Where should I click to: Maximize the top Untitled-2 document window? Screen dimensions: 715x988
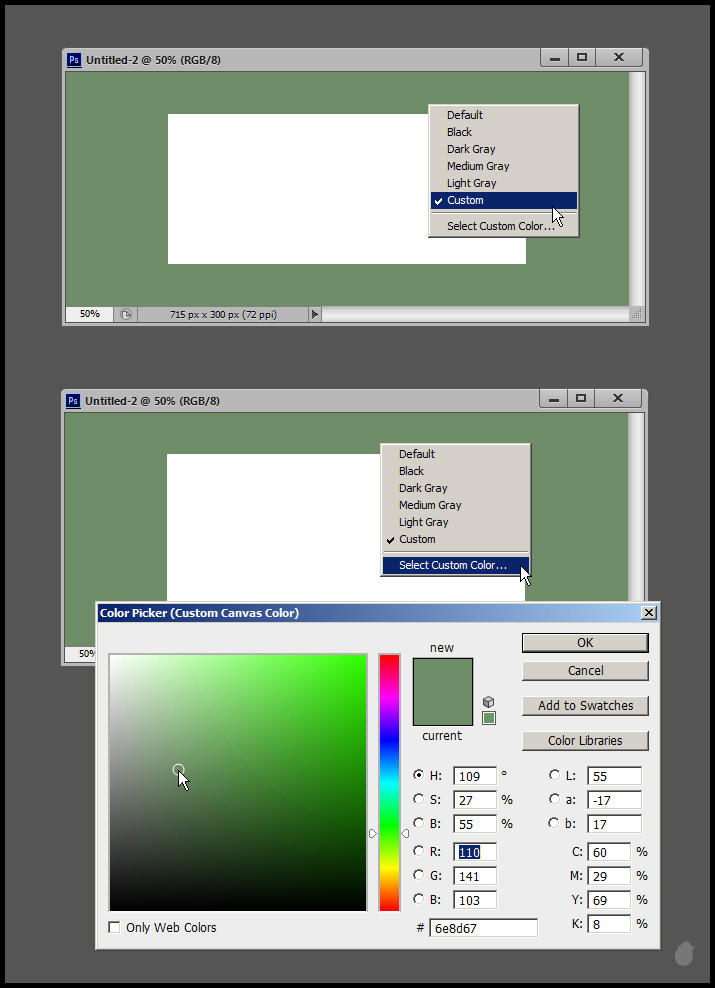[582, 59]
